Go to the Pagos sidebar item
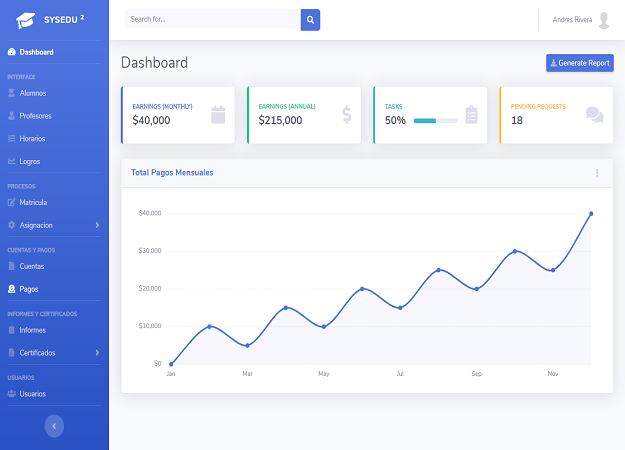Image resolution: width=625 pixels, height=450 pixels. pyautogui.click(x=29, y=289)
